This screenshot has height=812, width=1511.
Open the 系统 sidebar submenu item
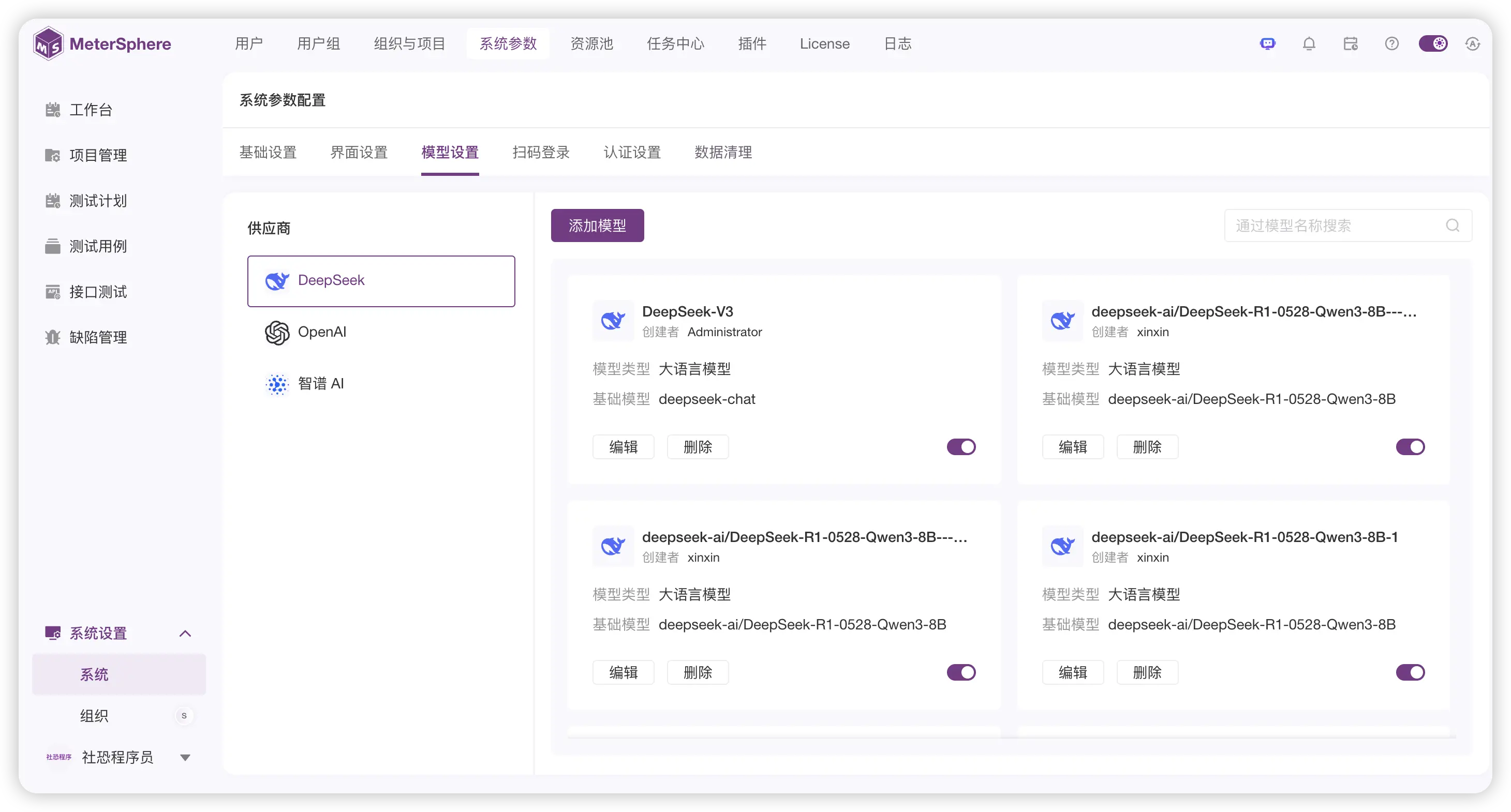119,675
